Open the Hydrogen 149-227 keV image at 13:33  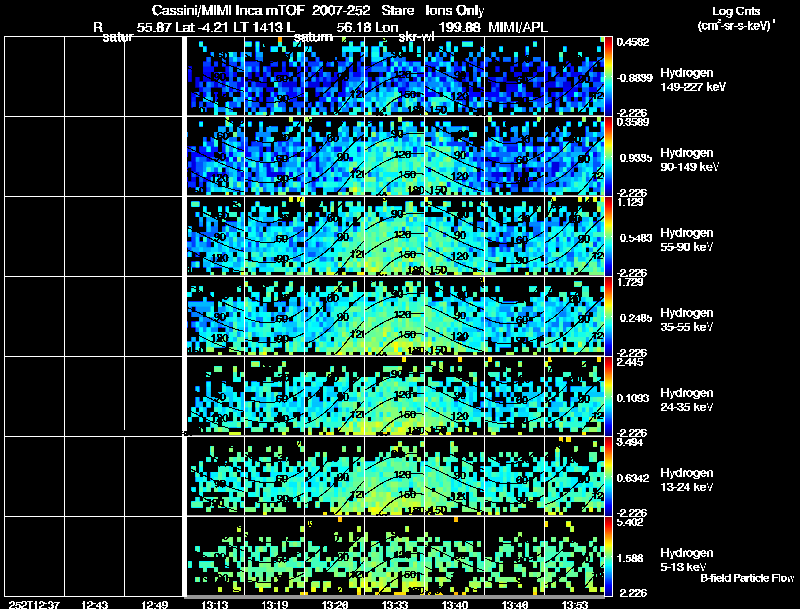[395, 77]
